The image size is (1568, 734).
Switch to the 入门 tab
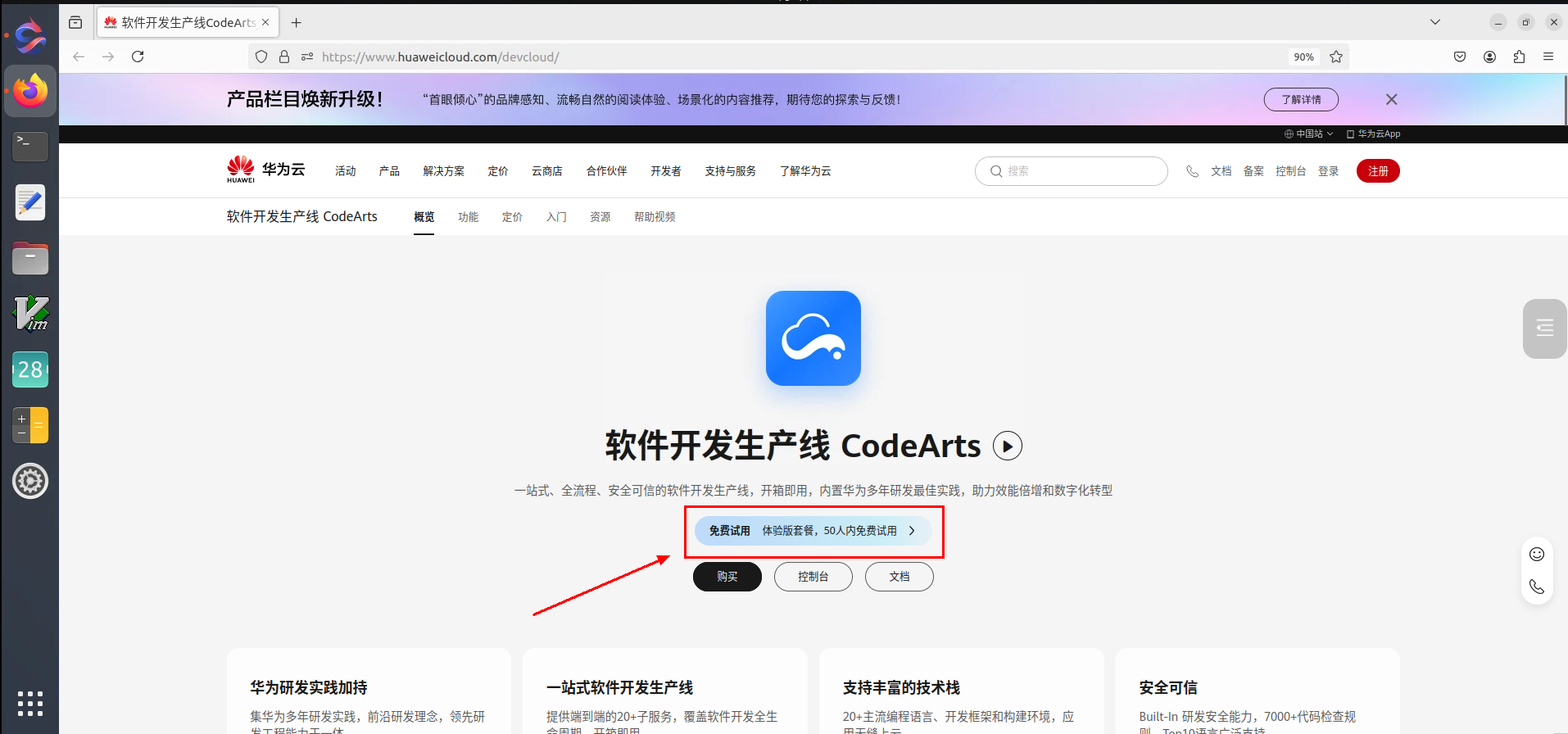click(x=557, y=217)
